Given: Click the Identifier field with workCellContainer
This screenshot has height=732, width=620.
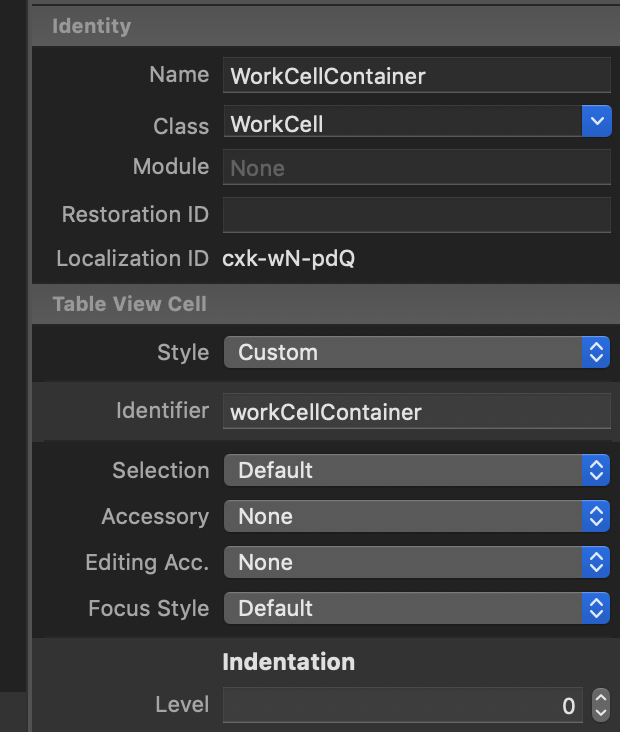Looking at the screenshot, I should (x=416, y=411).
